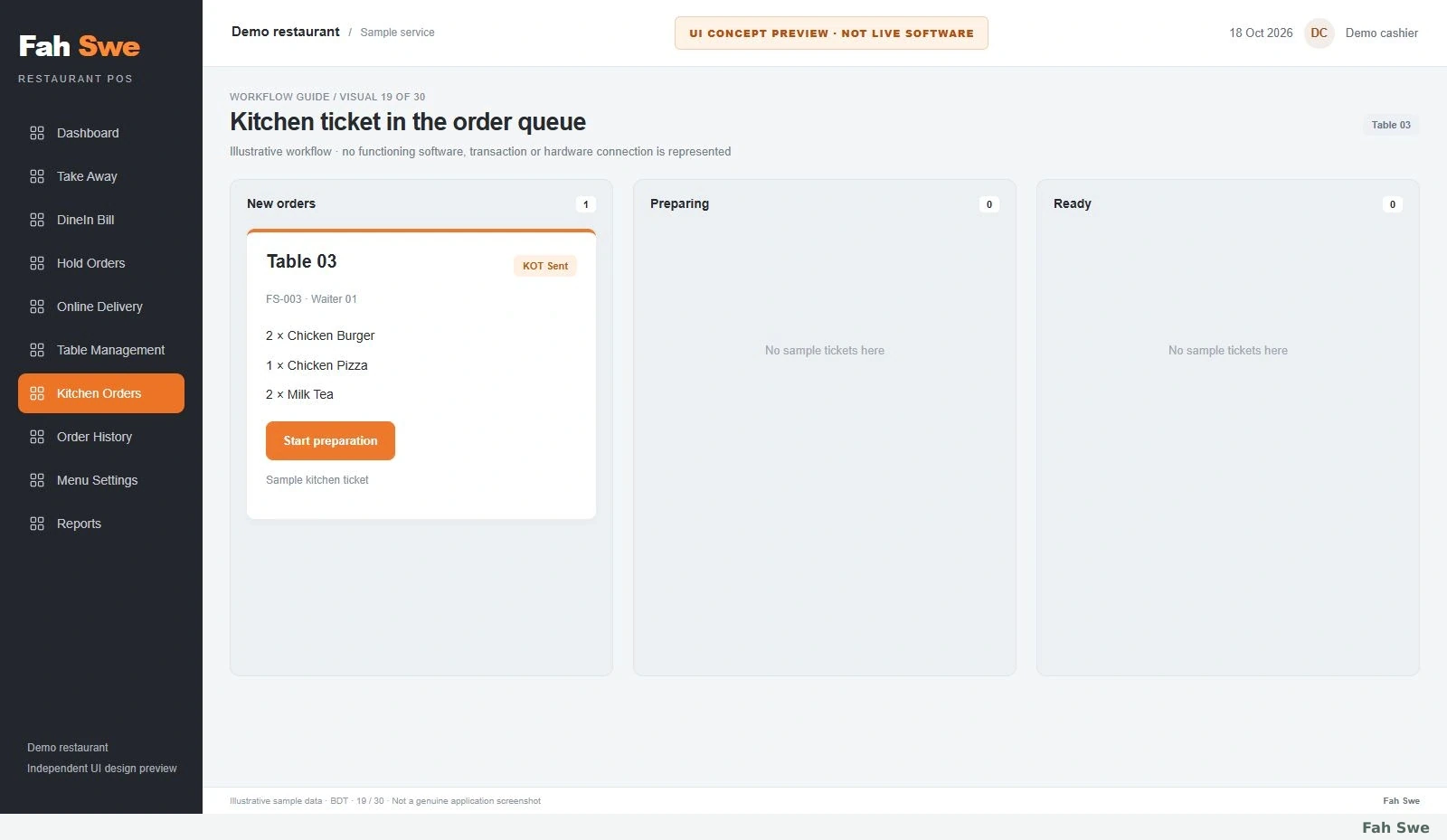Click the Start preparation button
The width and height of the screenshot is (1447, 840).
click(x=330, y=440)
